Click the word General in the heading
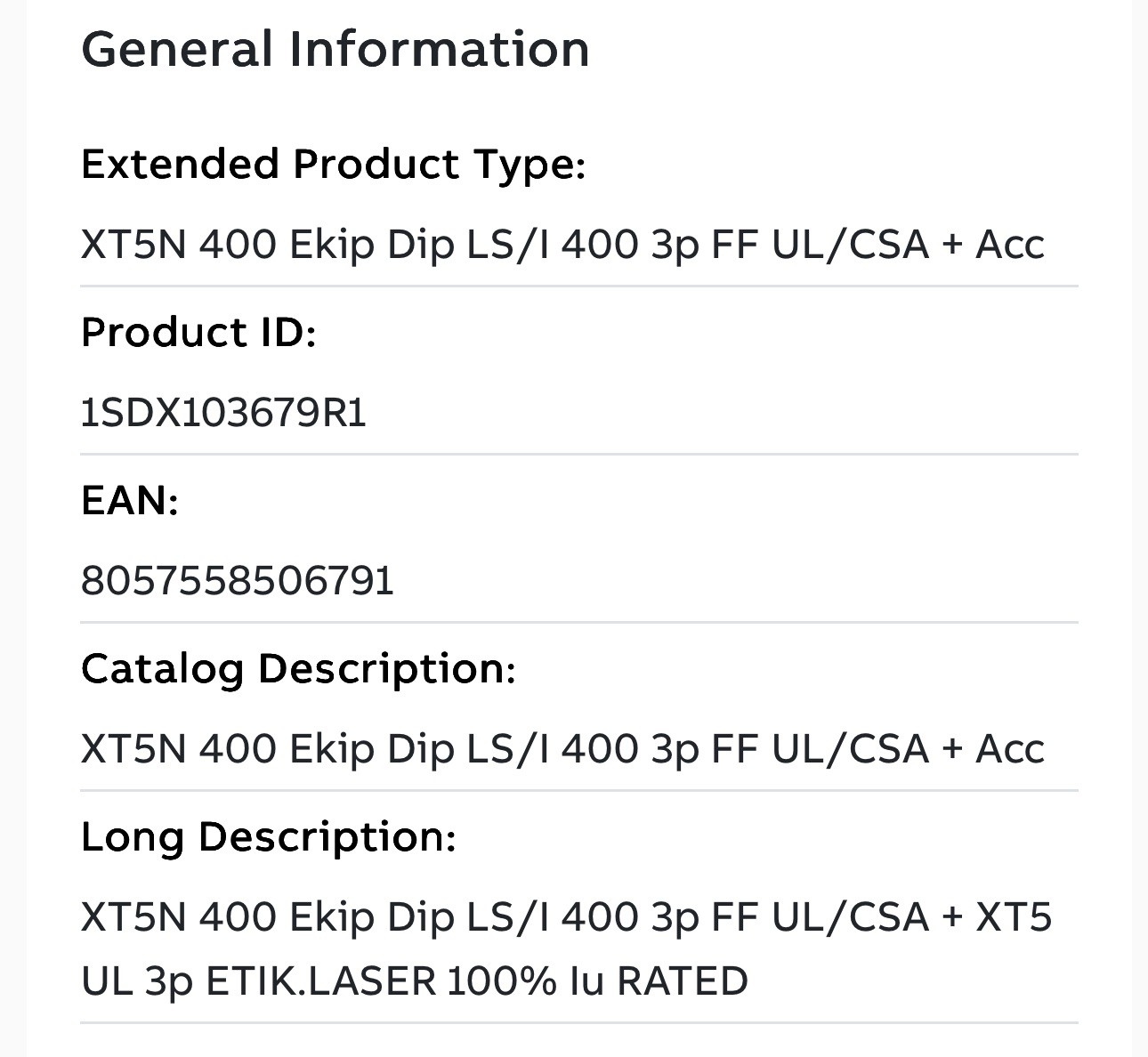 177,50
